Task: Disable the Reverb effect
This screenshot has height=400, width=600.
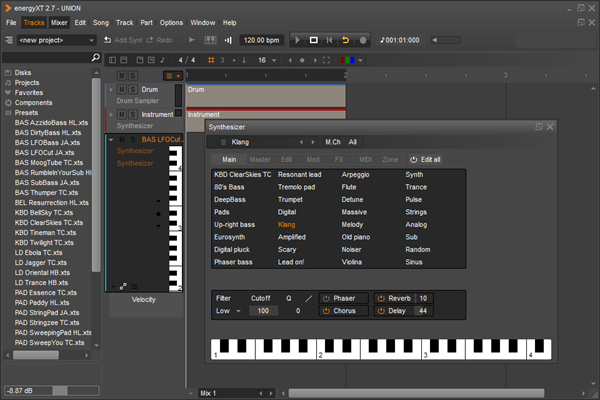Action: pos(381,298)
